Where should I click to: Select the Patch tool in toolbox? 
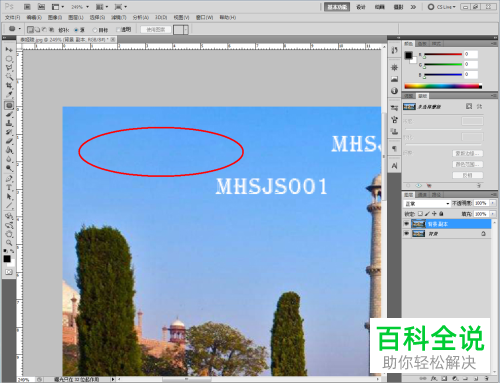(x=9, y=105)
